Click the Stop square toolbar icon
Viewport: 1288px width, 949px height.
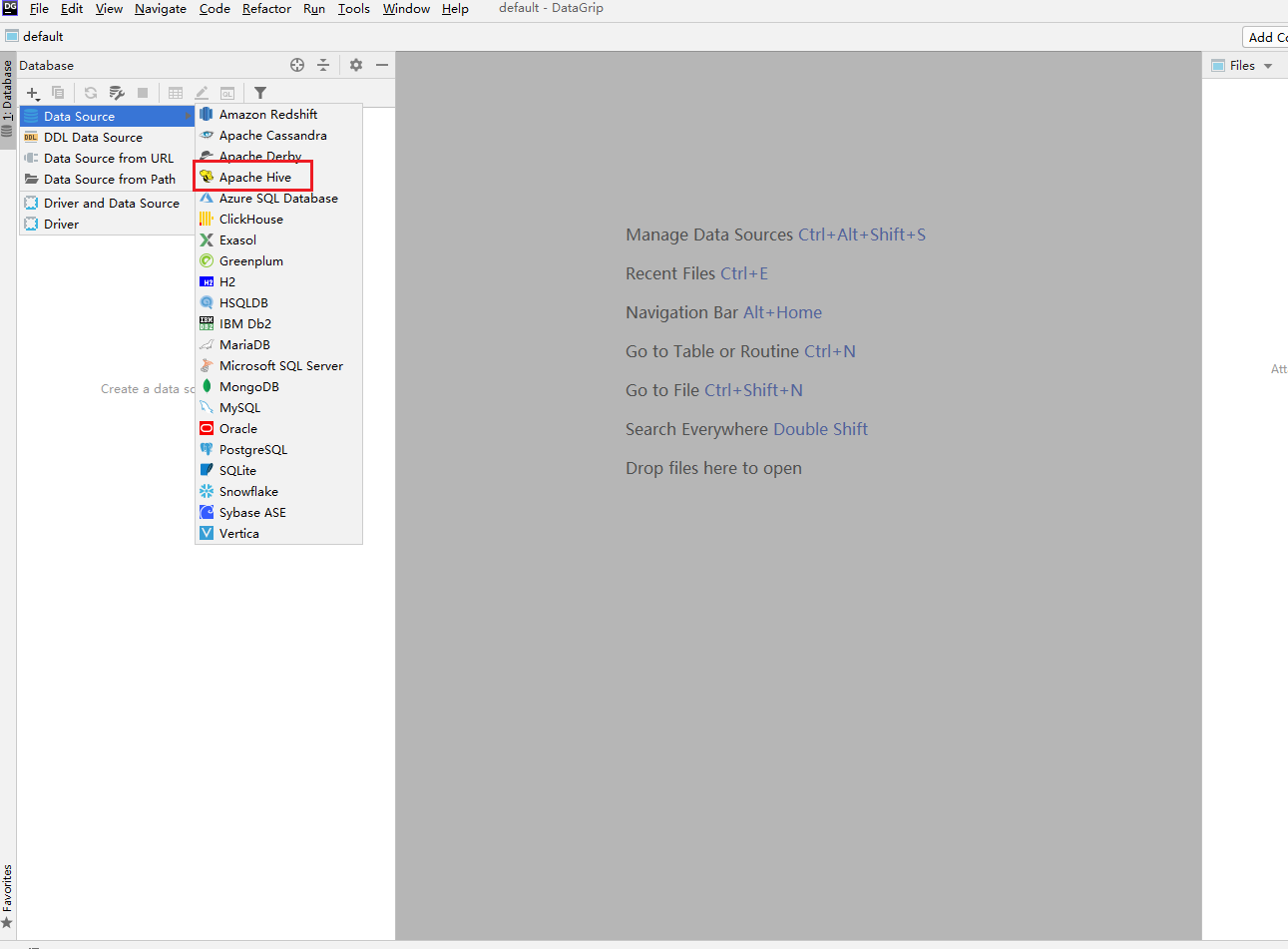click(143, 93)
